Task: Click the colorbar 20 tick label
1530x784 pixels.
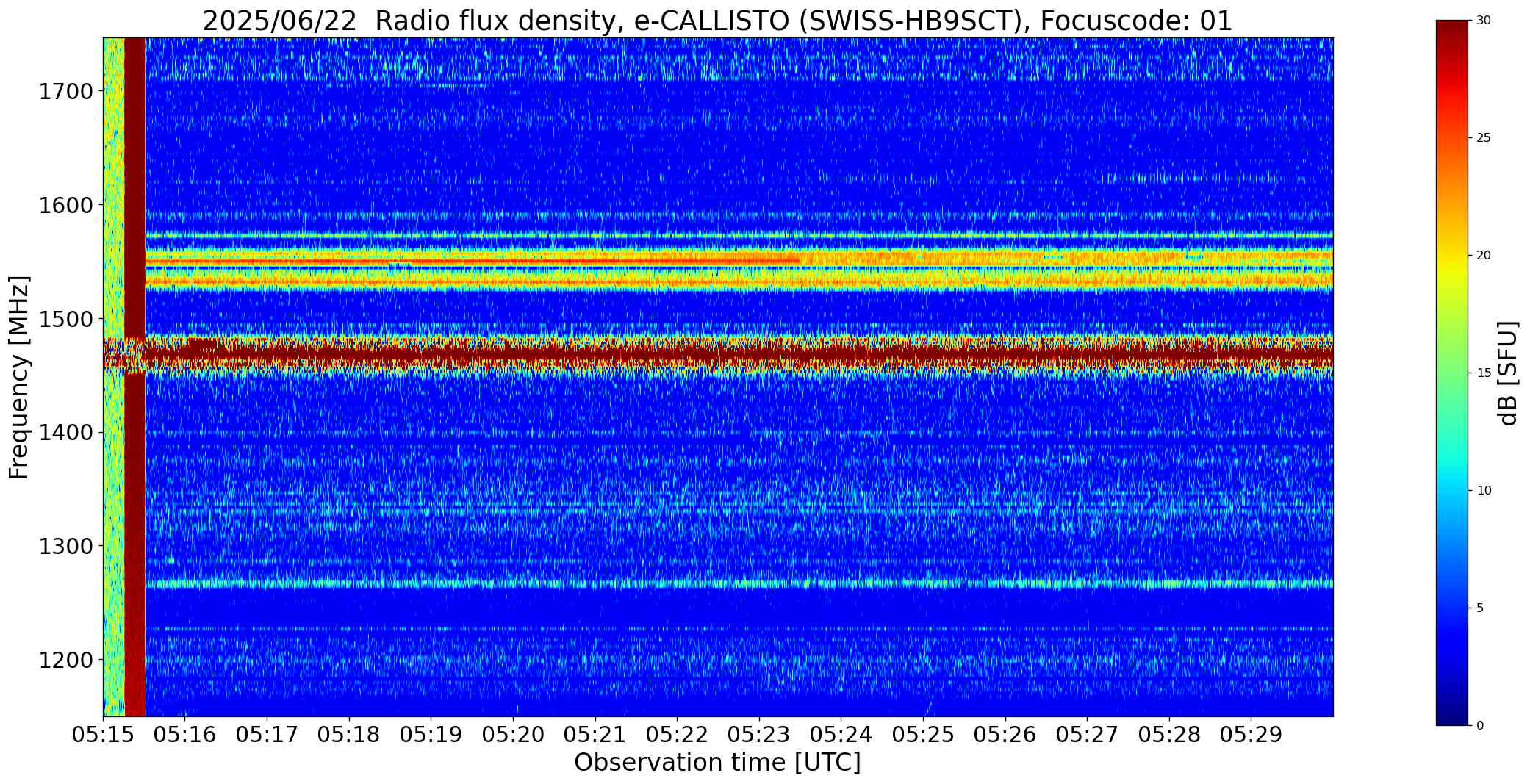Action: coord(1484,256)
